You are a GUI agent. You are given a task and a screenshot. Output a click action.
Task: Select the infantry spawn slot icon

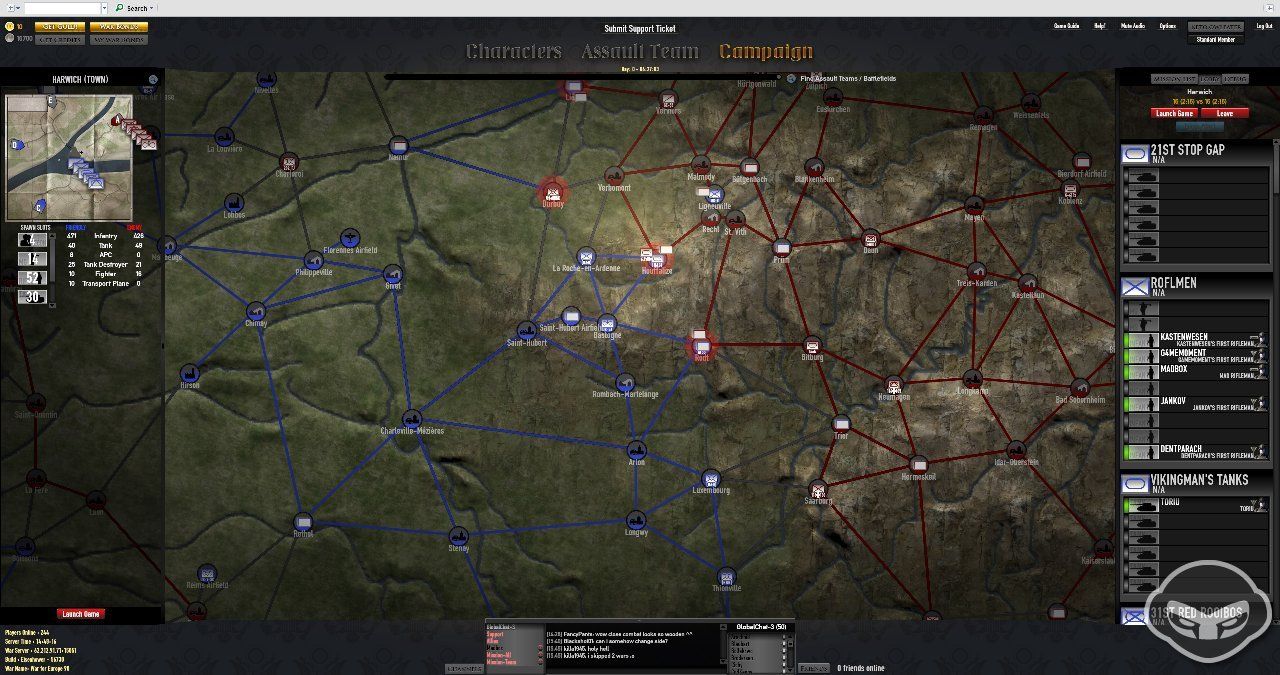tap(31, 240)
